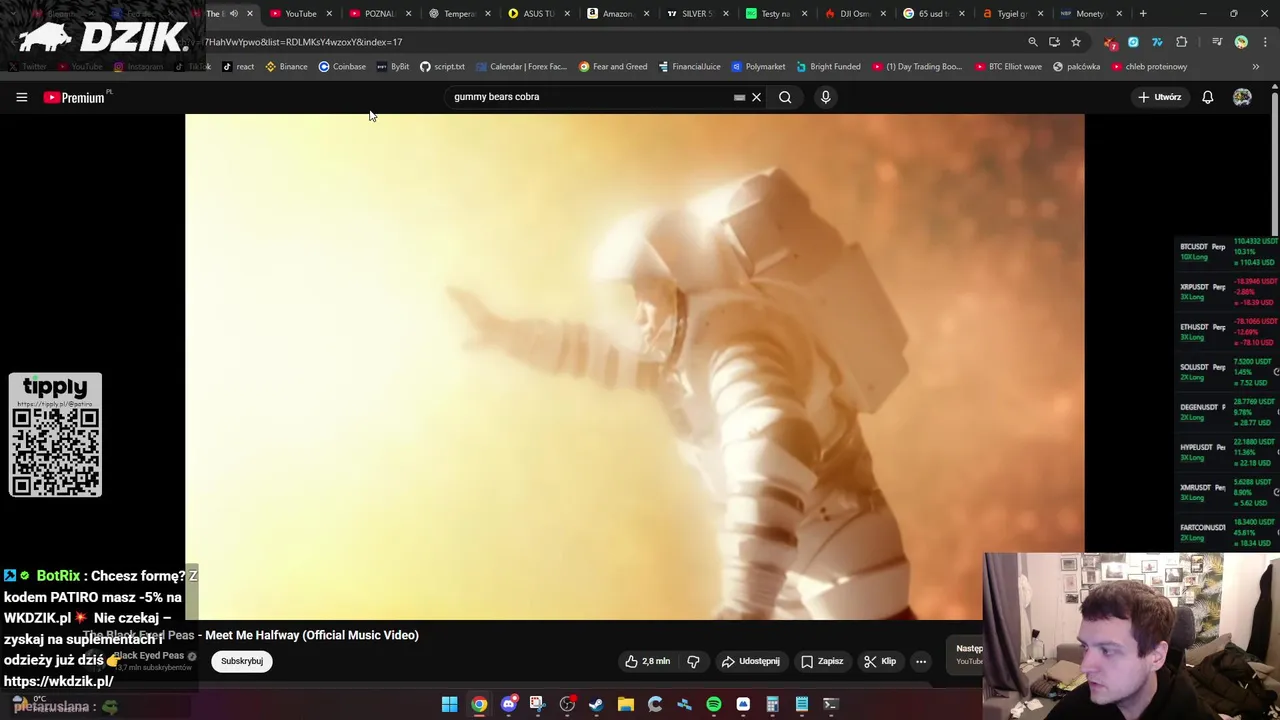Go to YouTube Premium home logo
1280x720 pixels.
click(x=74, y=97)
